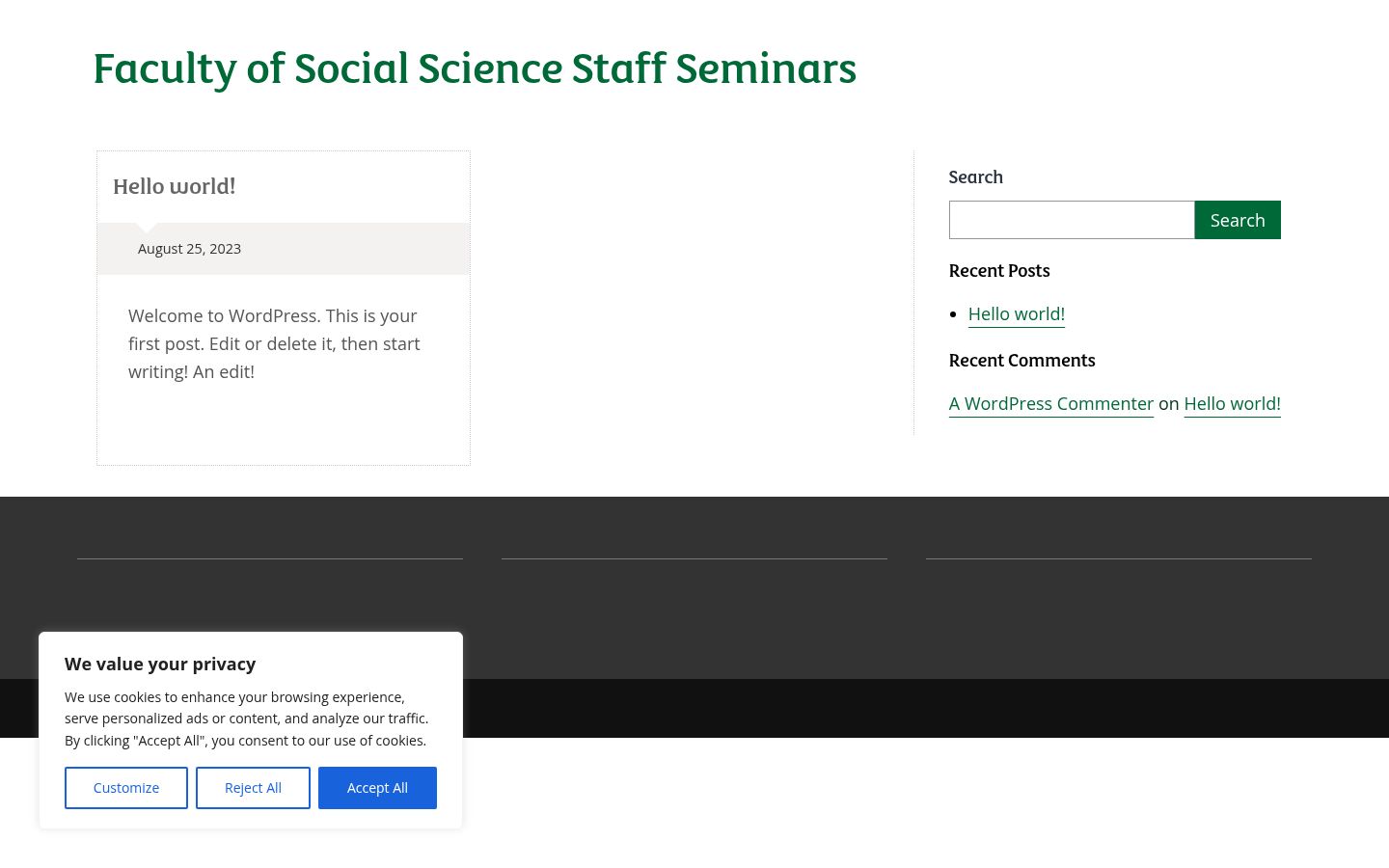
Task: Open Hello world! link in Recent Comments
Action: click(1232, 404)
